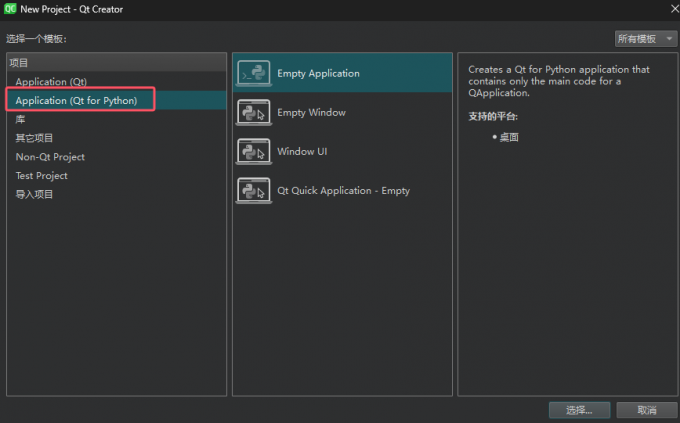Click the Qt Quick Application template icon
The width and height of the screenshot is (680, 423).
(253, 190)
